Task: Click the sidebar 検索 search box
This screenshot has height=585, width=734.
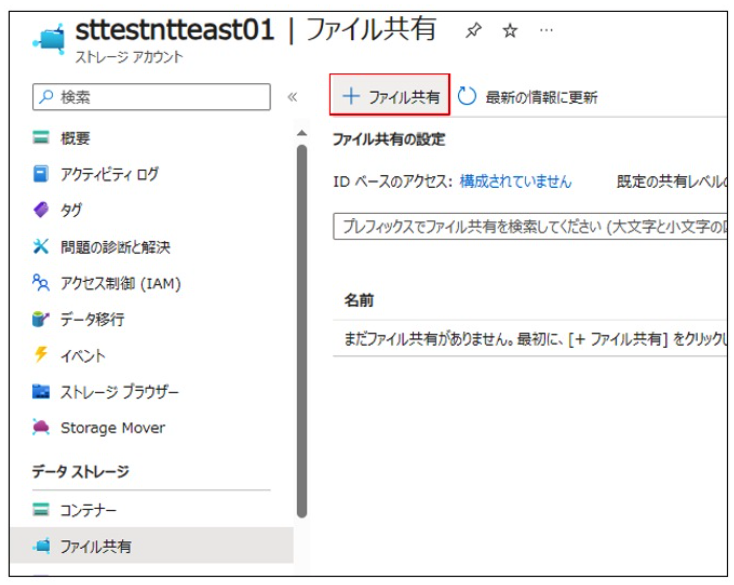Action: 150,97
